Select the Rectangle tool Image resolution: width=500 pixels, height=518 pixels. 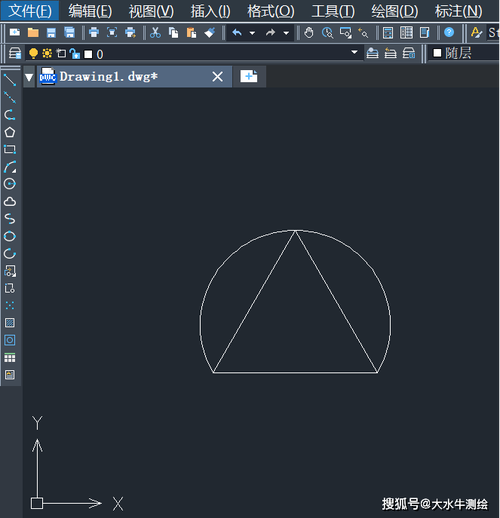(x=10, y=149)
